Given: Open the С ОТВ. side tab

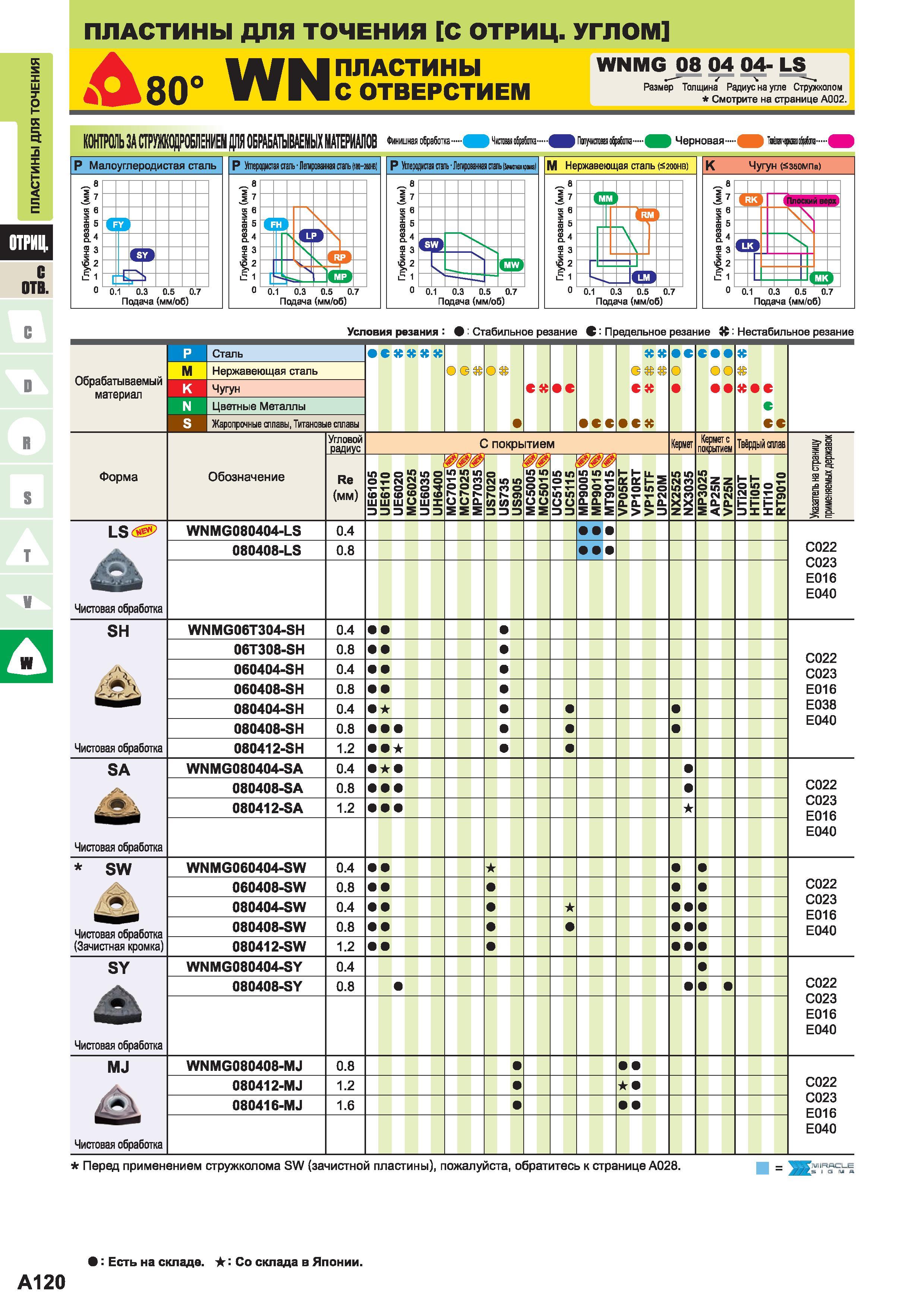Looking at the screenshot, I should point(27,280).
